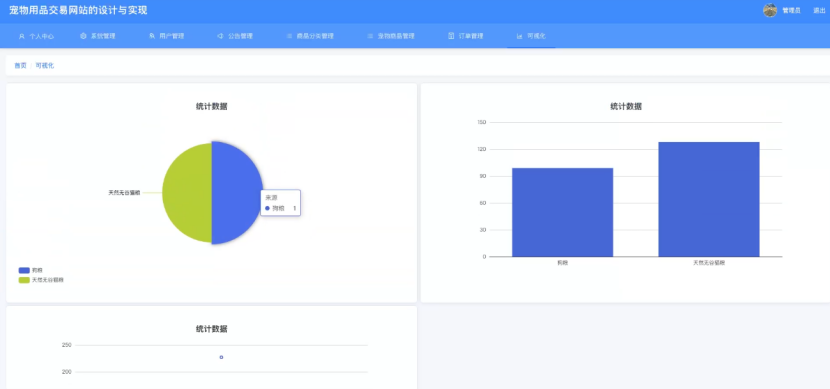Click the 可视化 breadcrumb item
The width and height of the screenshot is (830, 389).
pyautogui.click(x=44, y=66)
